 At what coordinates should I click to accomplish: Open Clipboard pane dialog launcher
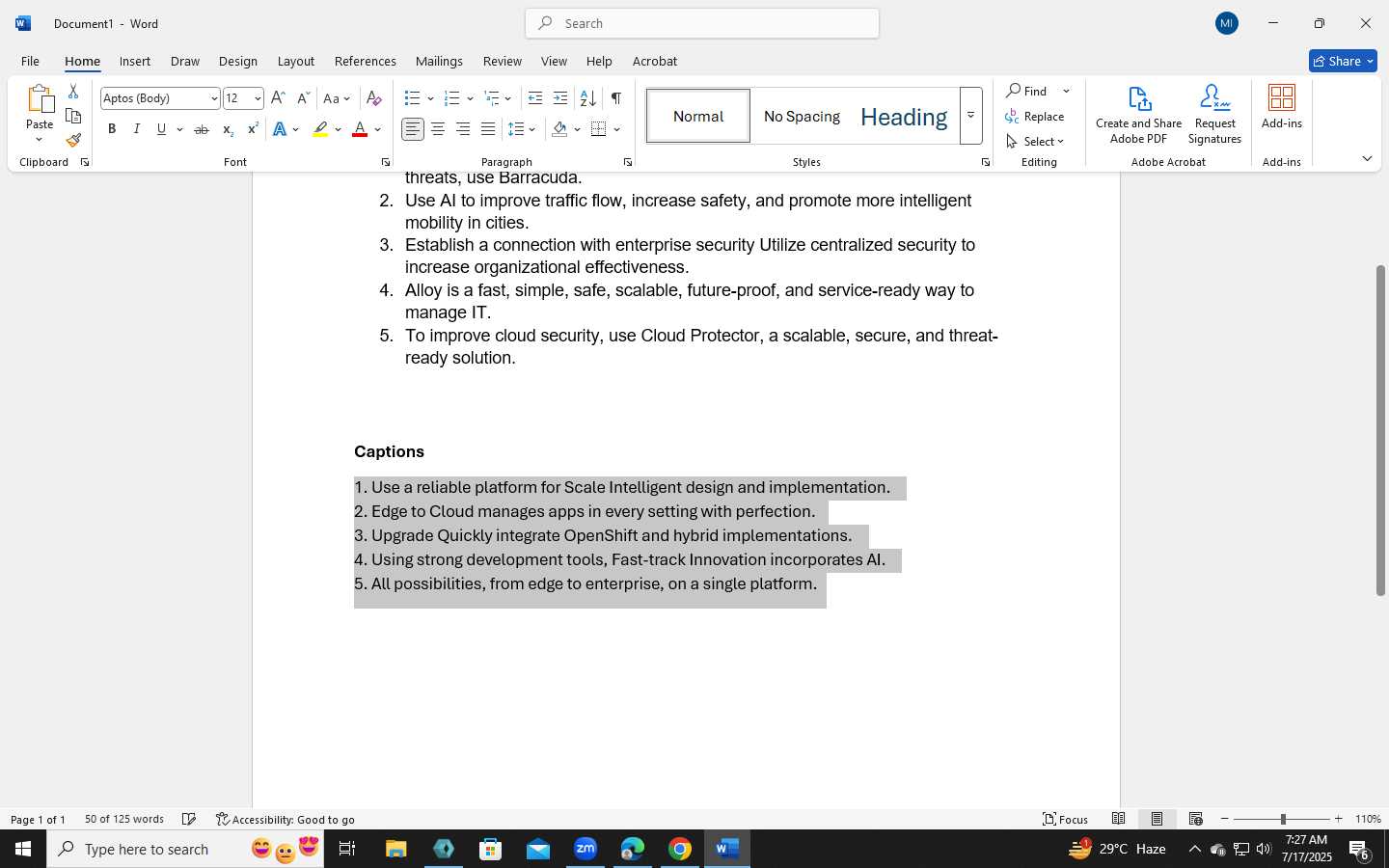[x=85, y=162]
